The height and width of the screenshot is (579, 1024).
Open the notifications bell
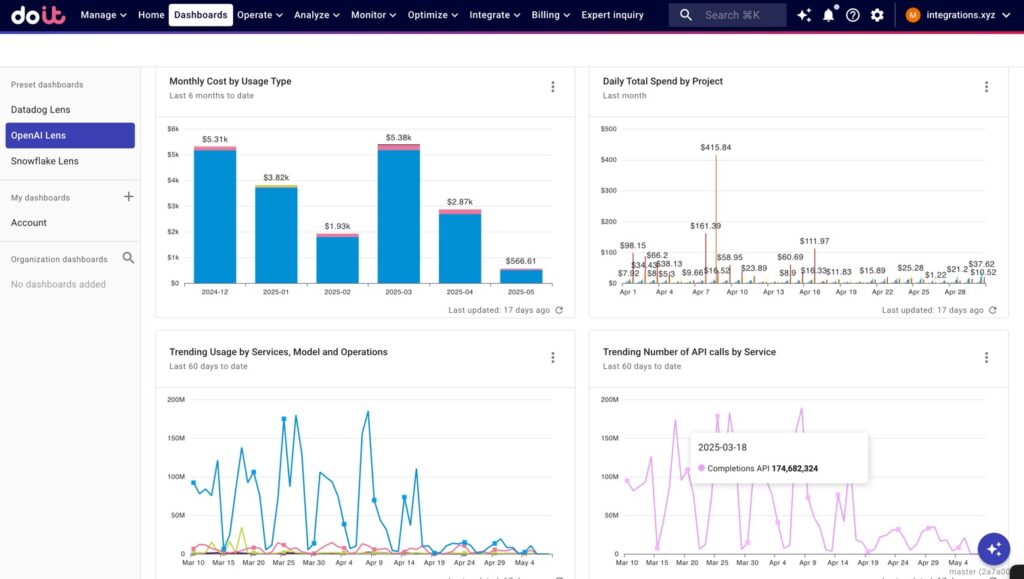pos(828,15)
